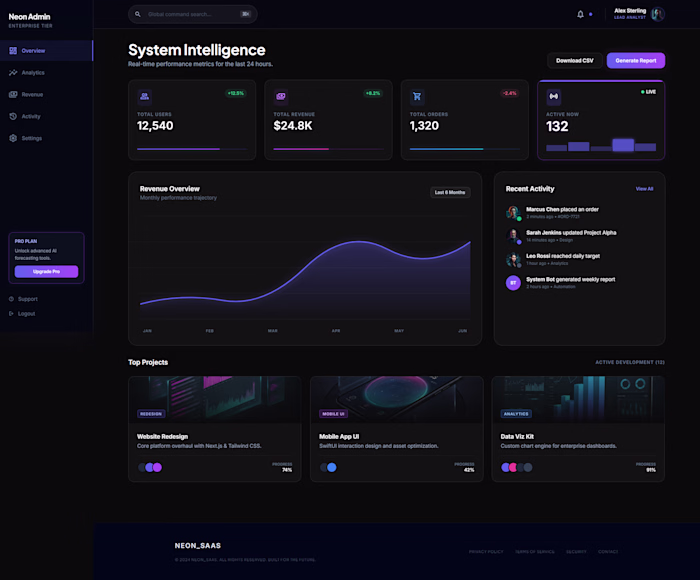Open the Terms of Service footer link

[x=535, y=552]
